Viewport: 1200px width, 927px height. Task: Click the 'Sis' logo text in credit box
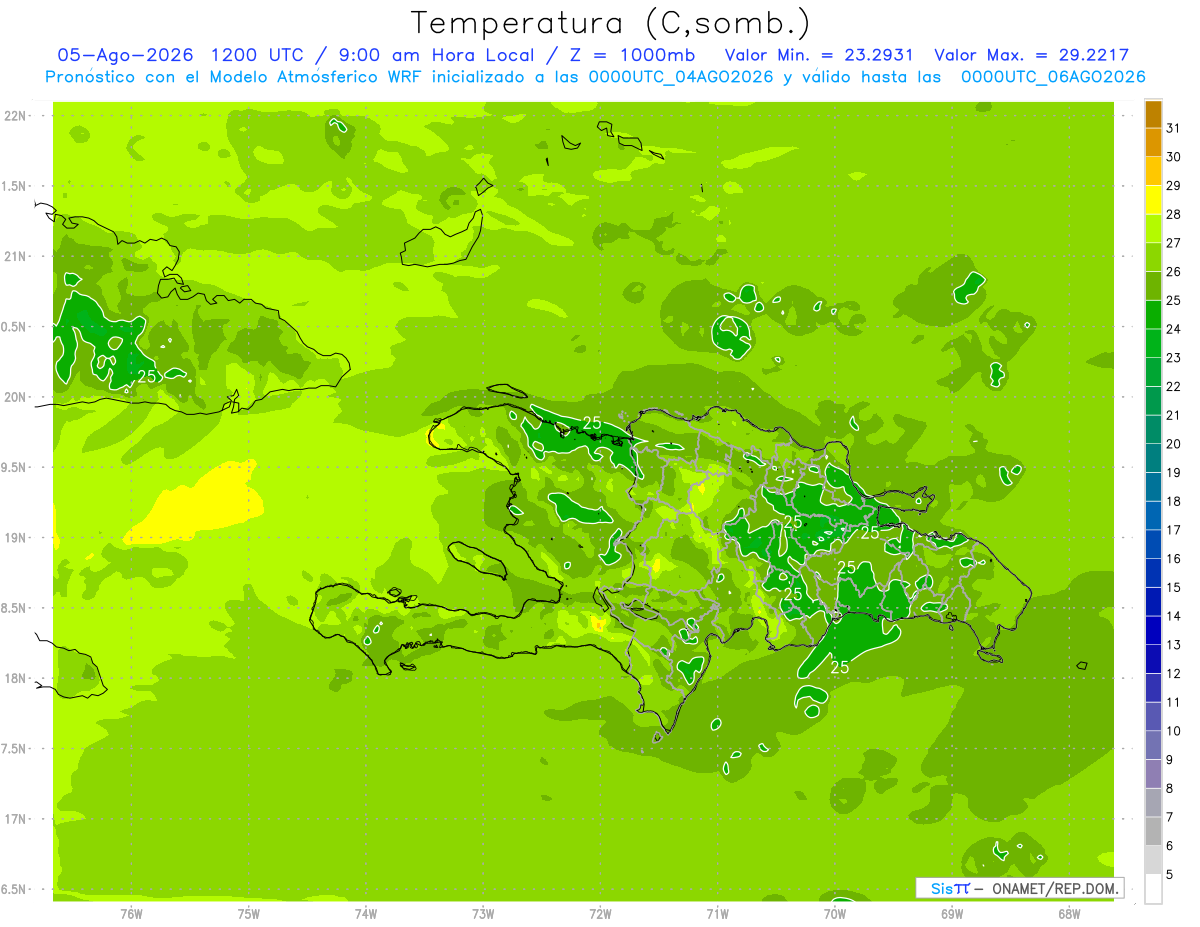tap(941, 888)
